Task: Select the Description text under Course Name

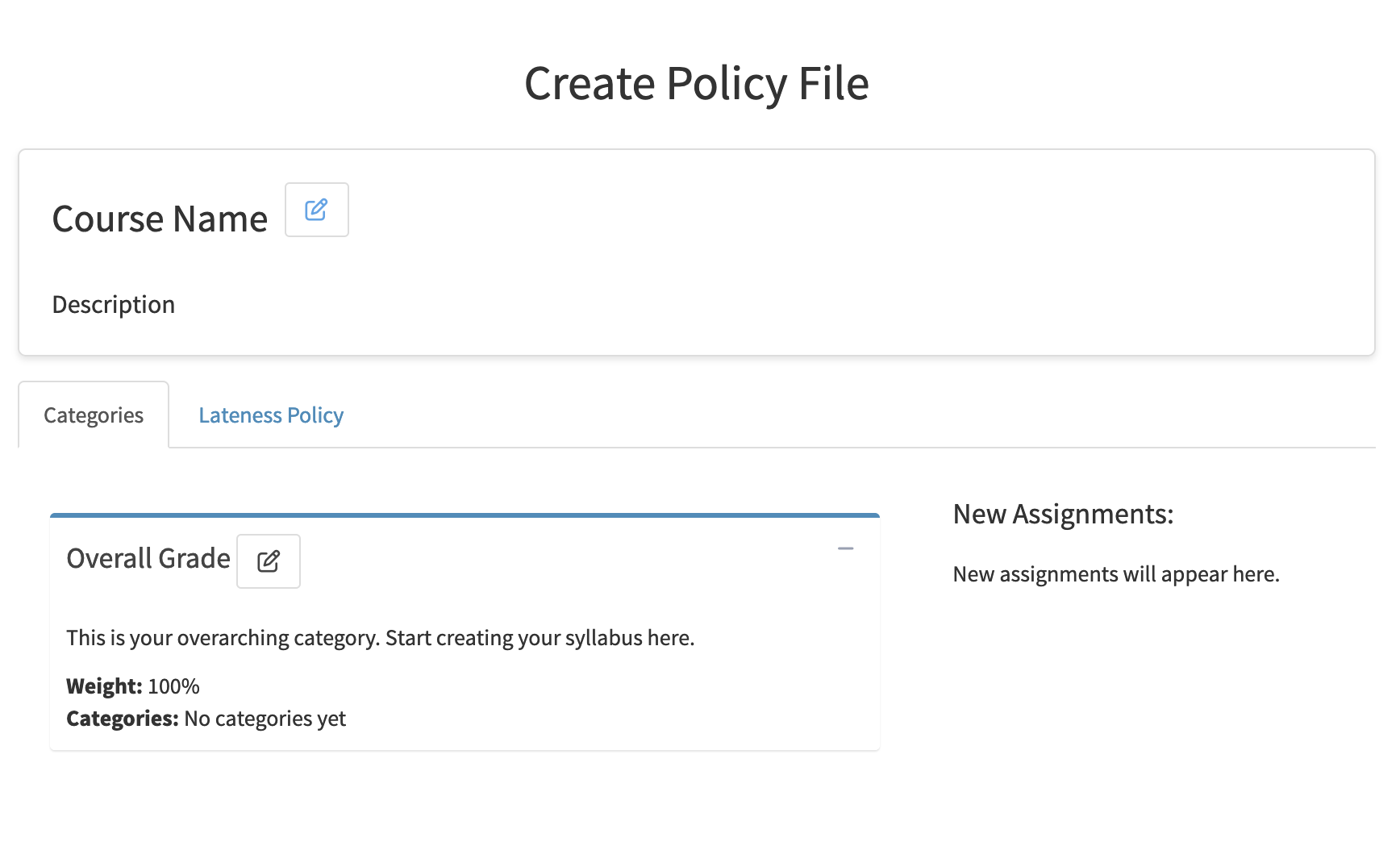Action: [114, 304]
